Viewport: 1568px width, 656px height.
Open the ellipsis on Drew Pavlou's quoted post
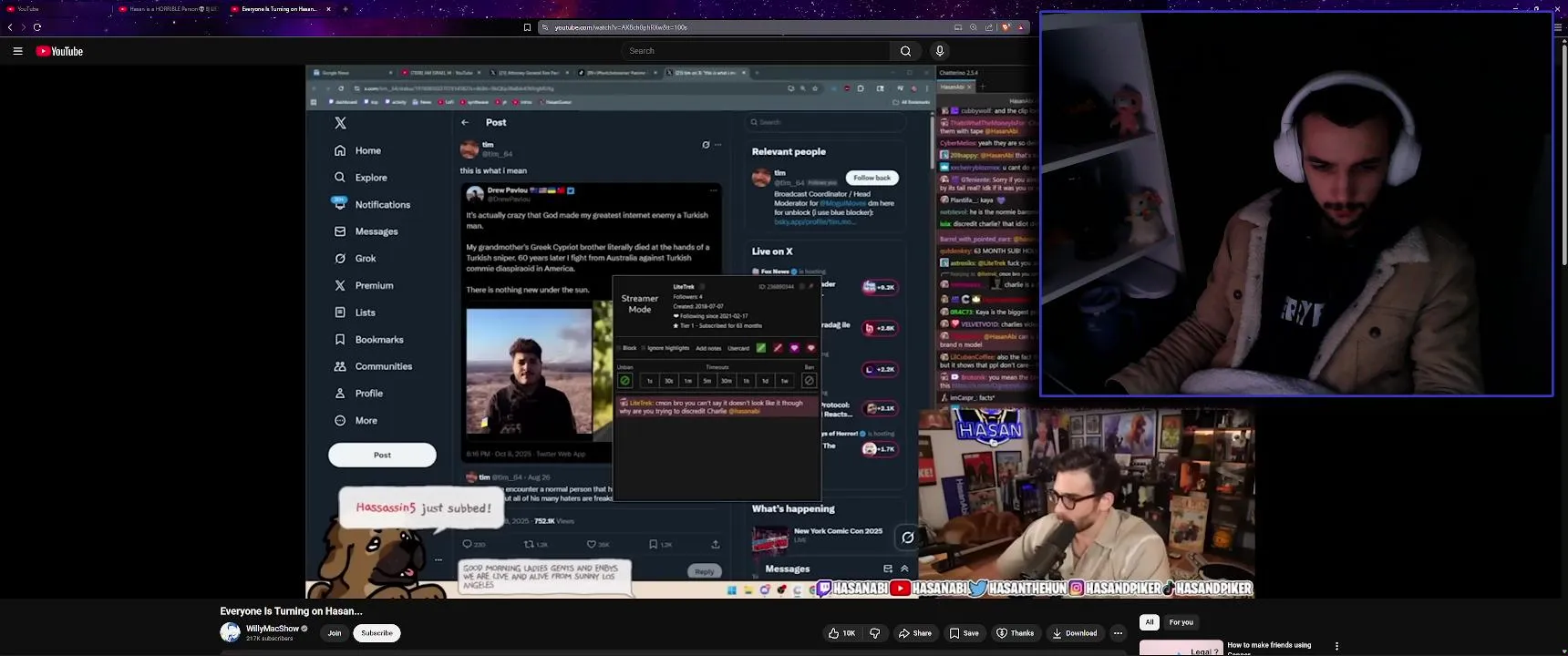713,191
